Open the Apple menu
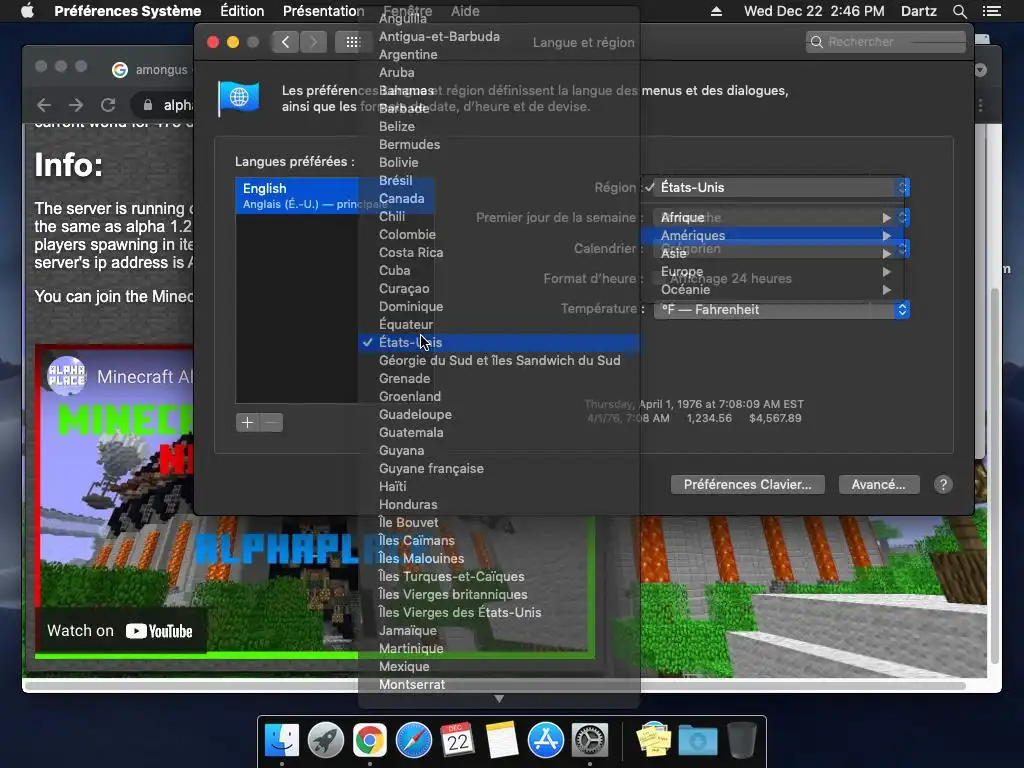Image resolution: width=1024 pixels, height=768 pixels. point(27,11)
